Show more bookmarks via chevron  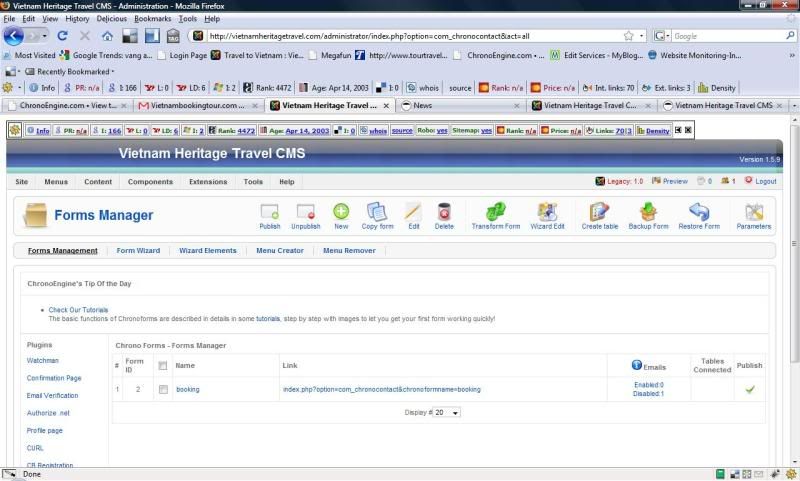click(x=792, y=55)
